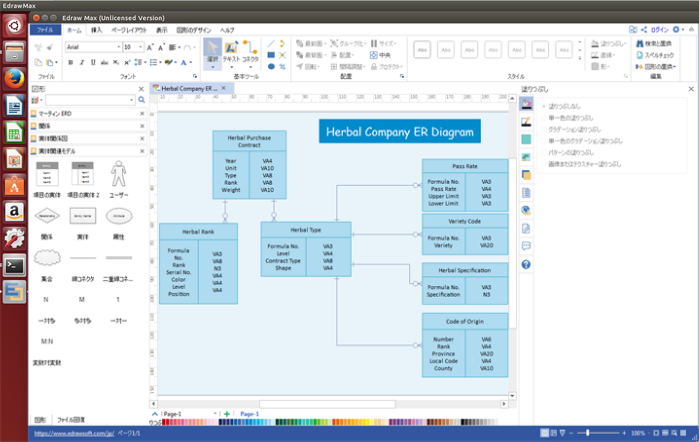This screenshot has height=442, width=699.
Task: Click the スペルチェック spell check button
Action: coord(655,55)
